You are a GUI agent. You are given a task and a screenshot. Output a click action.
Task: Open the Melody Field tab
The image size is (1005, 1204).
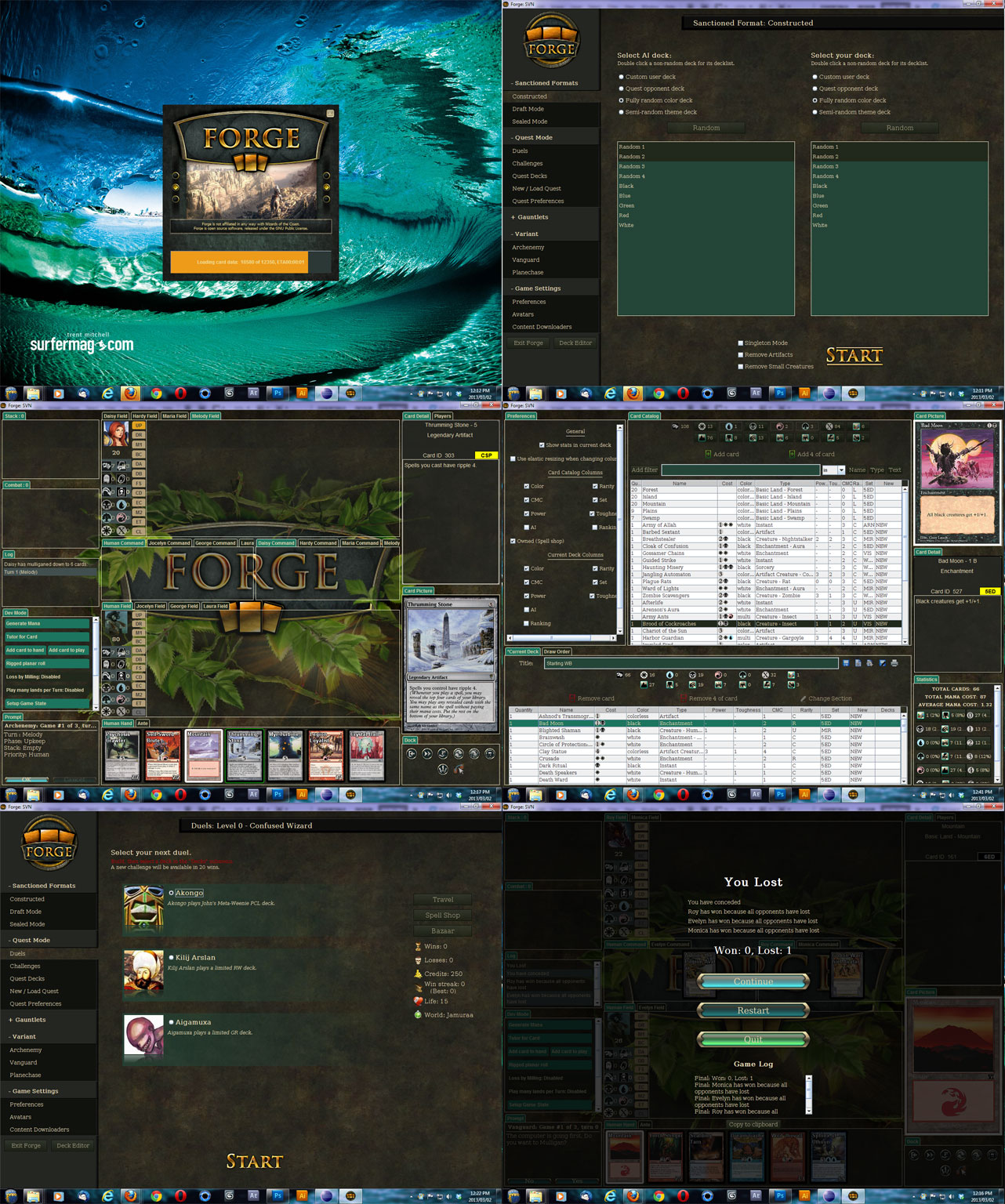pyautogui.click(x=205, y=416)
